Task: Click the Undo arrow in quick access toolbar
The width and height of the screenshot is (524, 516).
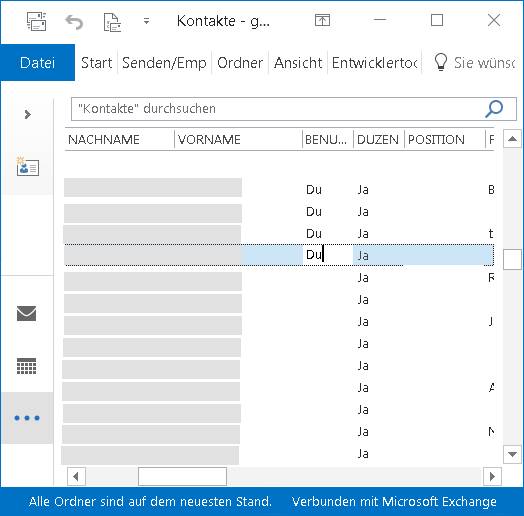Action: (x=74, y=22)
